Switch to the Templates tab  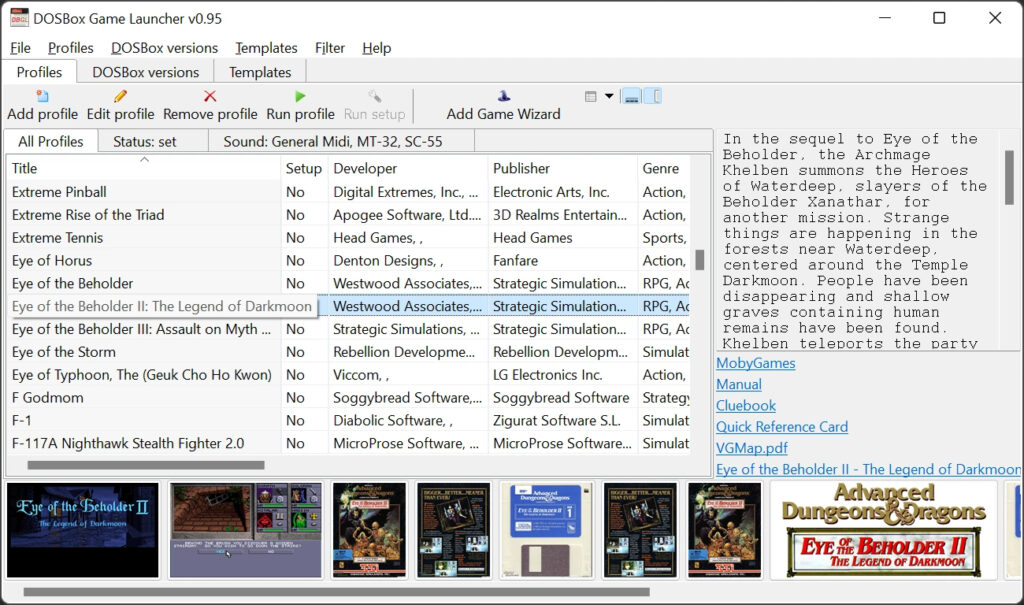click(x=260, y=71)
